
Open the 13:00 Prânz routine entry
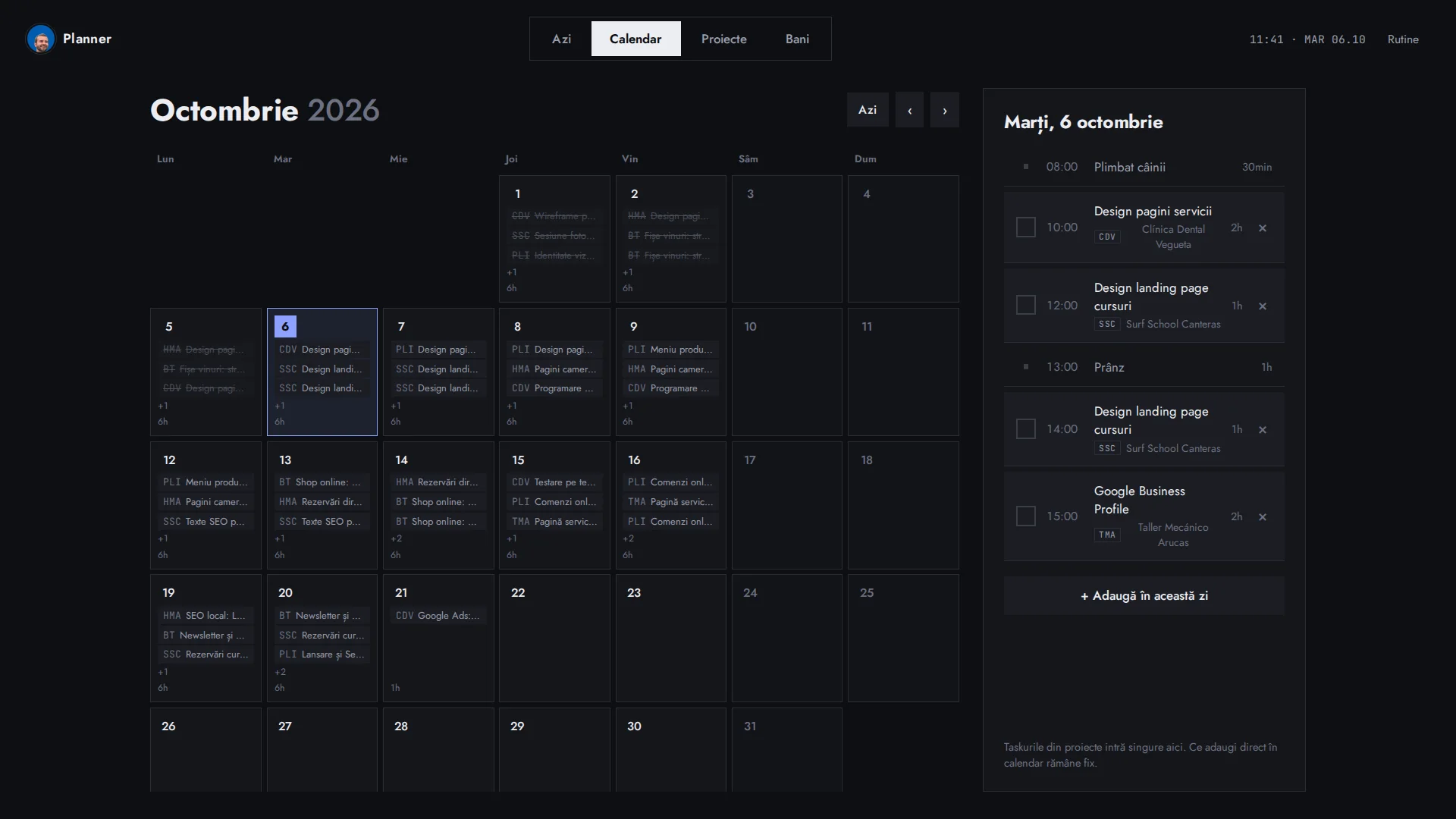[x=1144, y=367]
